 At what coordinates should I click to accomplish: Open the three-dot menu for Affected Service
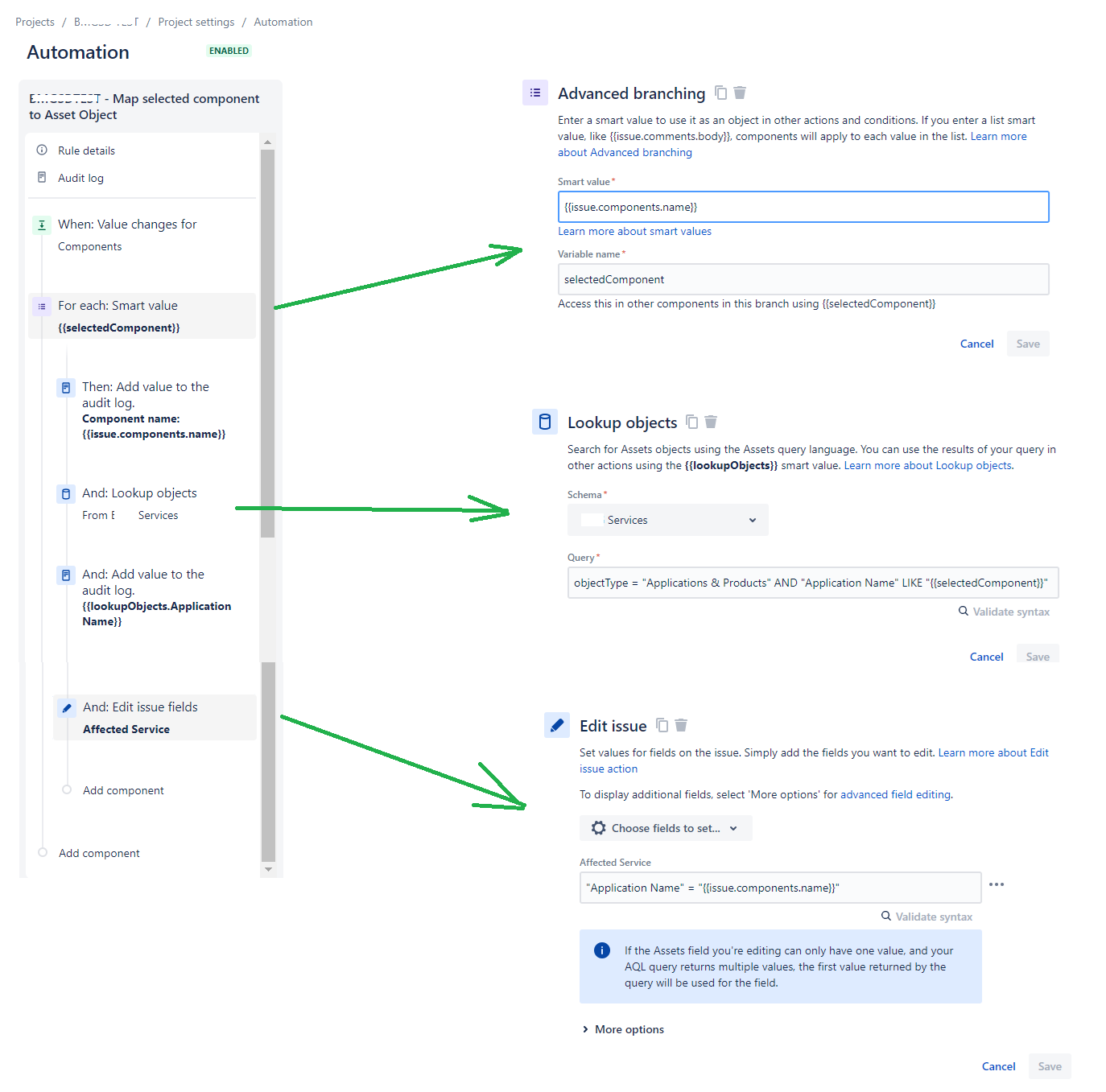point(997,884)
